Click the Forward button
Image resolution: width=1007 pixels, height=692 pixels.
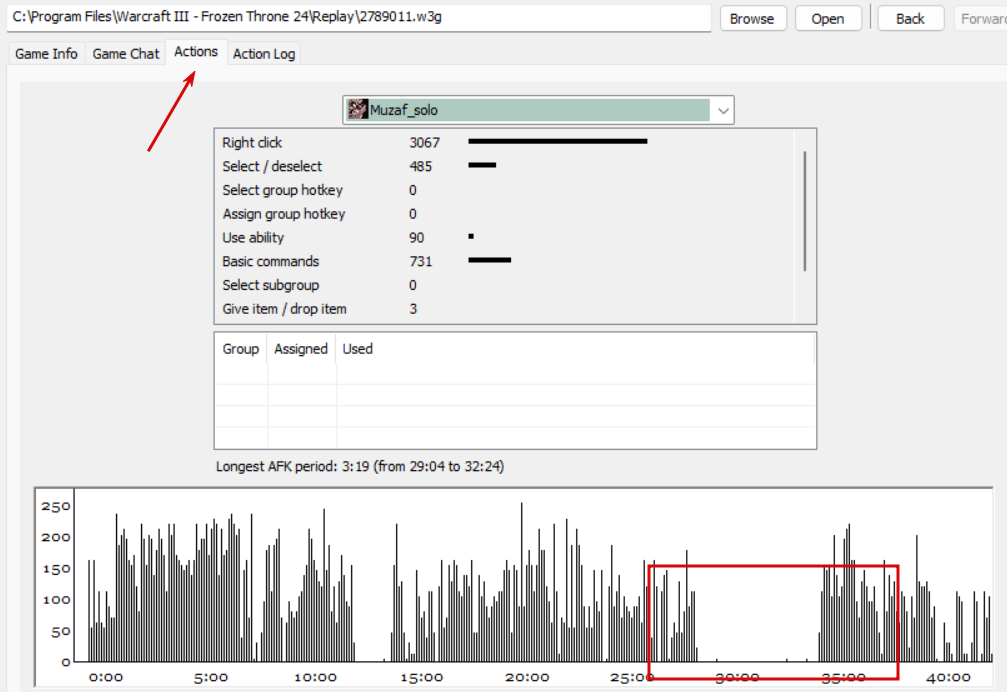(981, 19)
